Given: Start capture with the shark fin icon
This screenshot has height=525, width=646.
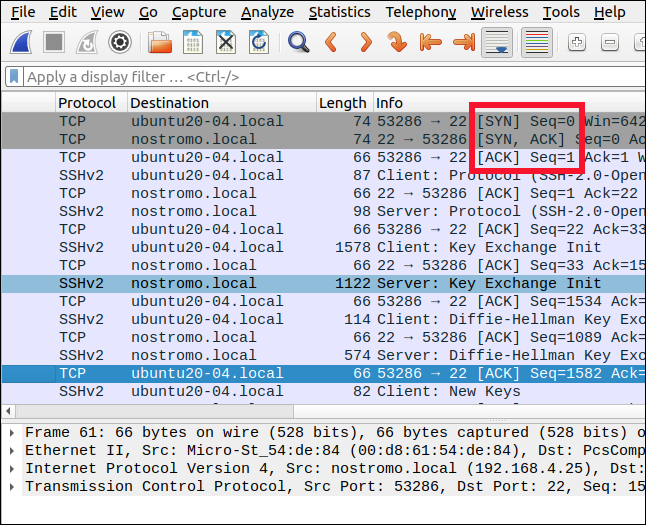Looking at the screenshot, I should click(x=23, y=42).
